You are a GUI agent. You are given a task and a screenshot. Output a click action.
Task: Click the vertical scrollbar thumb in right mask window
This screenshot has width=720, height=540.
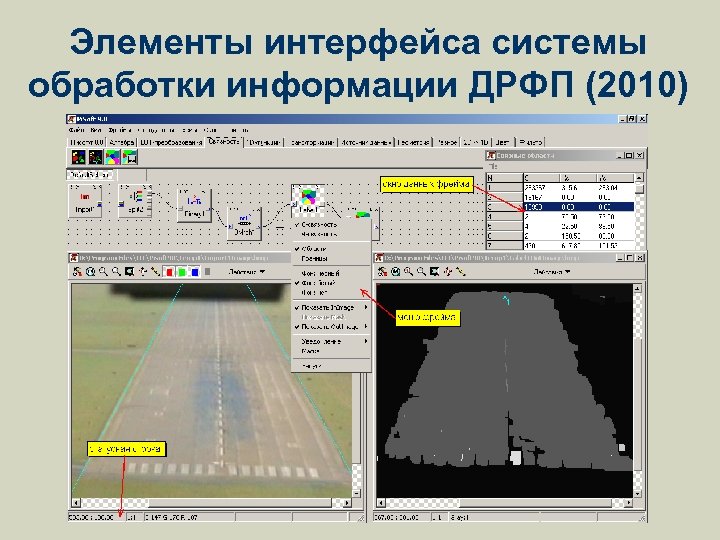tap(637, 404)
